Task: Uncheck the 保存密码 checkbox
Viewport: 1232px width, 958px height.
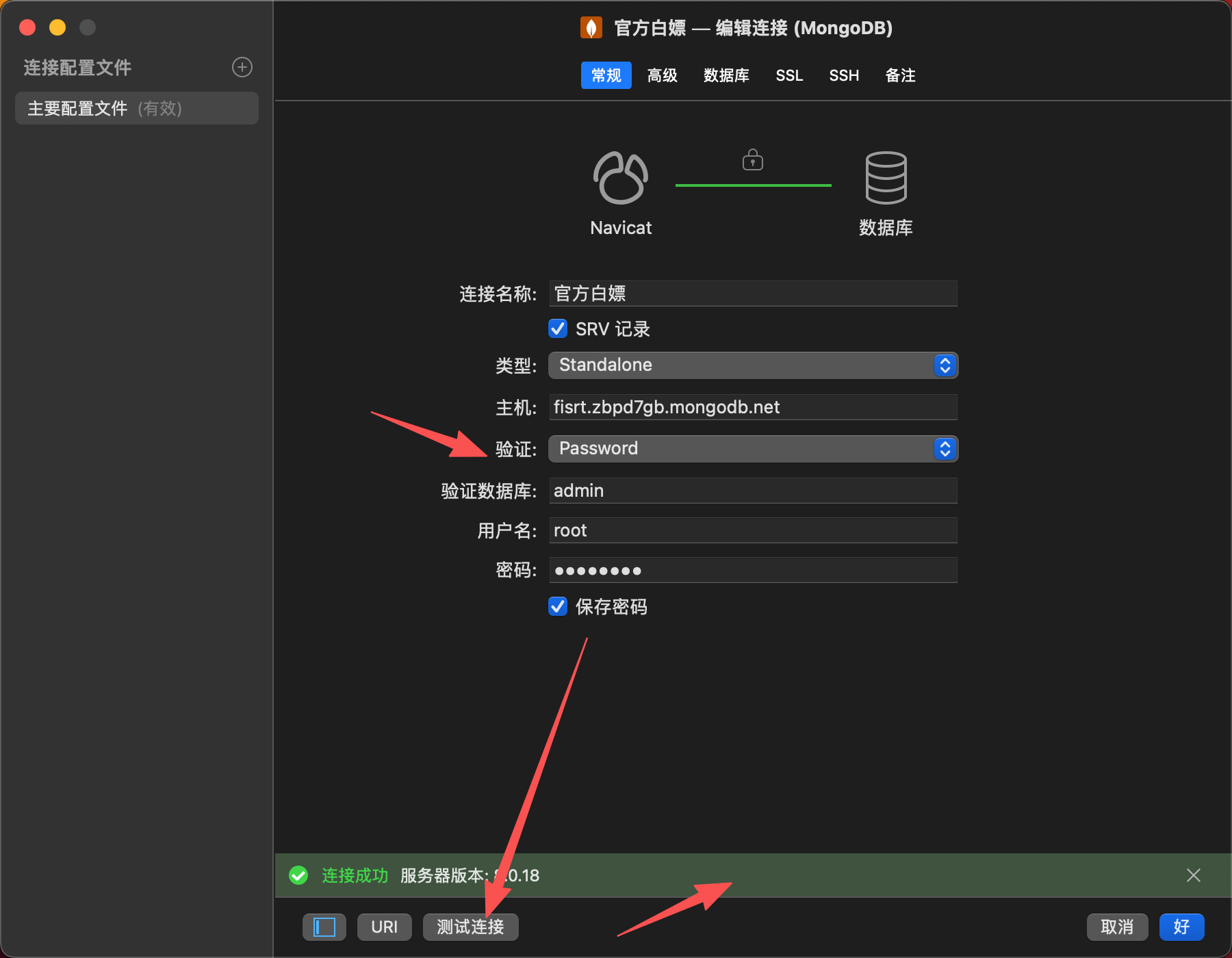Action: 558,606
